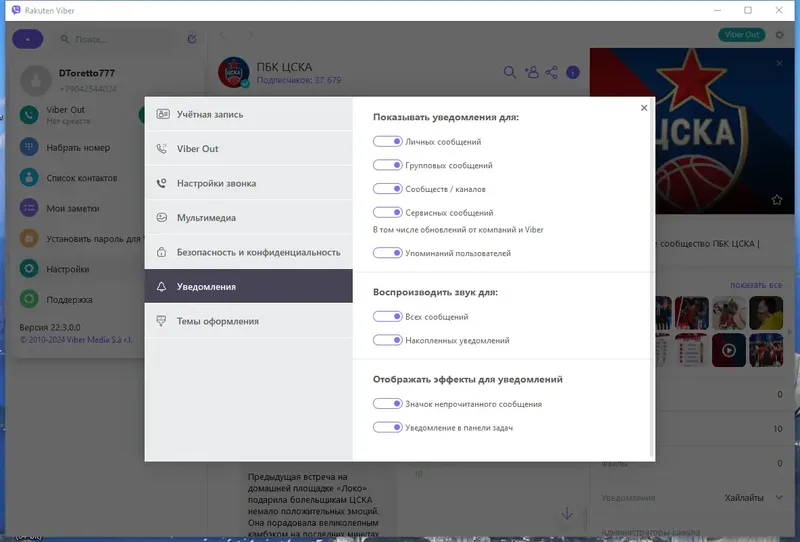Toggle notifications for Сообществ / каналов
Image resolution: width=800 pixels, height=542 pixels.
387,188
